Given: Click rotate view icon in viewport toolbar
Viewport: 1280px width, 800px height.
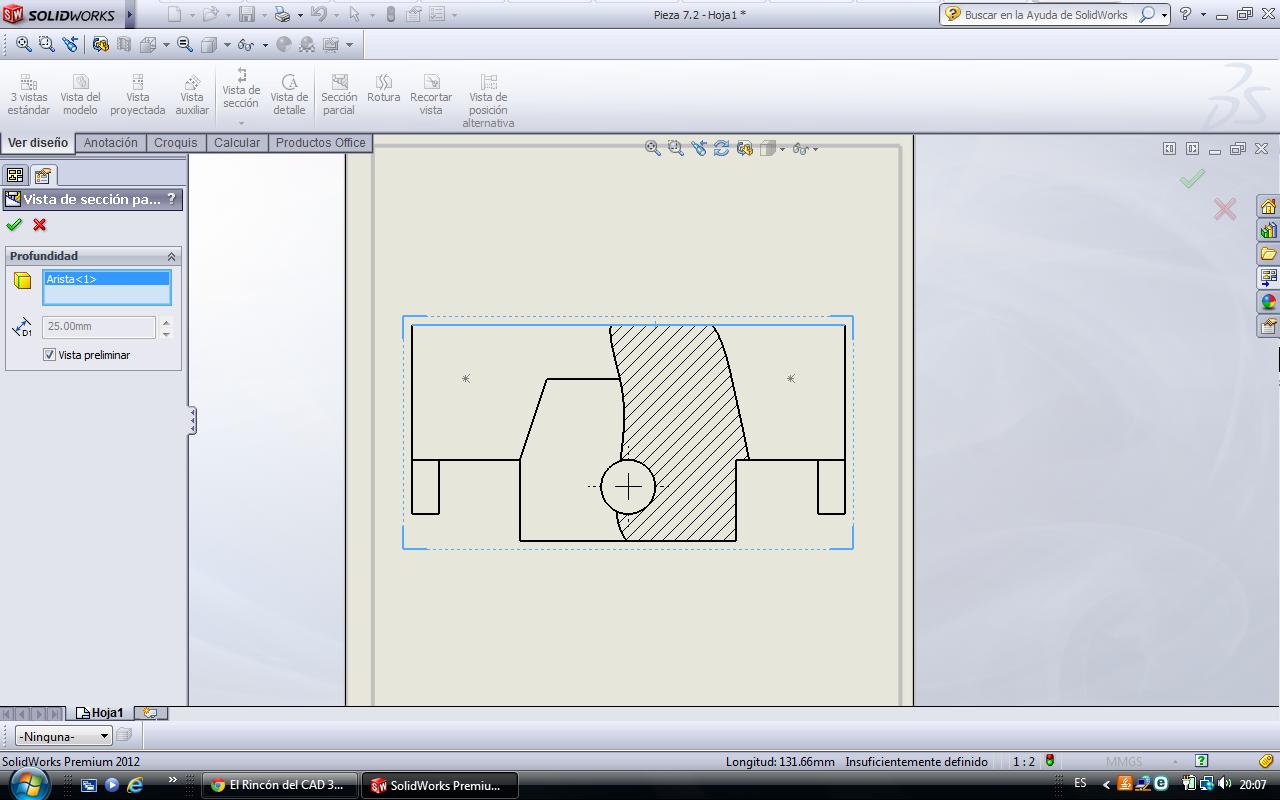Looking at the screenshot, I should 721,148.
